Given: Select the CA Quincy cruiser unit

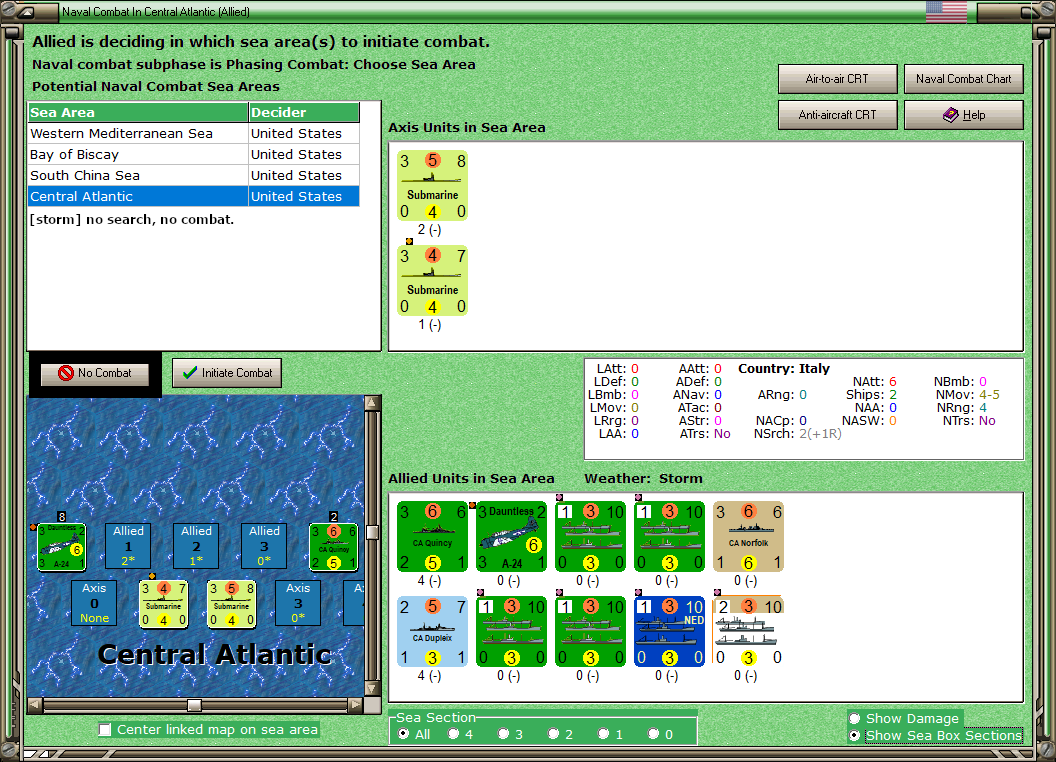Looking at the screenshot, I should click(x=432, y=536).
